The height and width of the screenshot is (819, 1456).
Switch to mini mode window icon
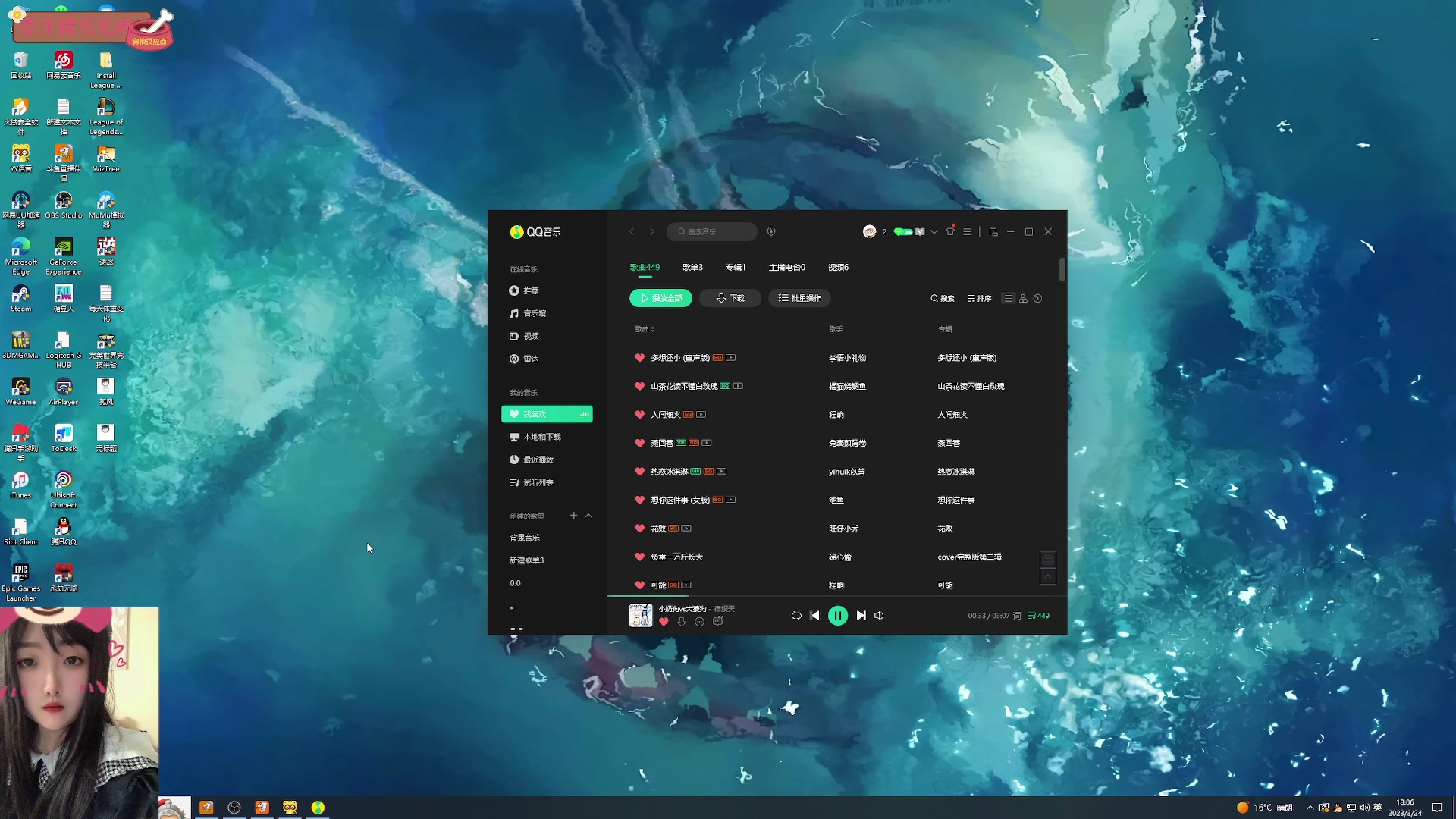pos(993,232)
